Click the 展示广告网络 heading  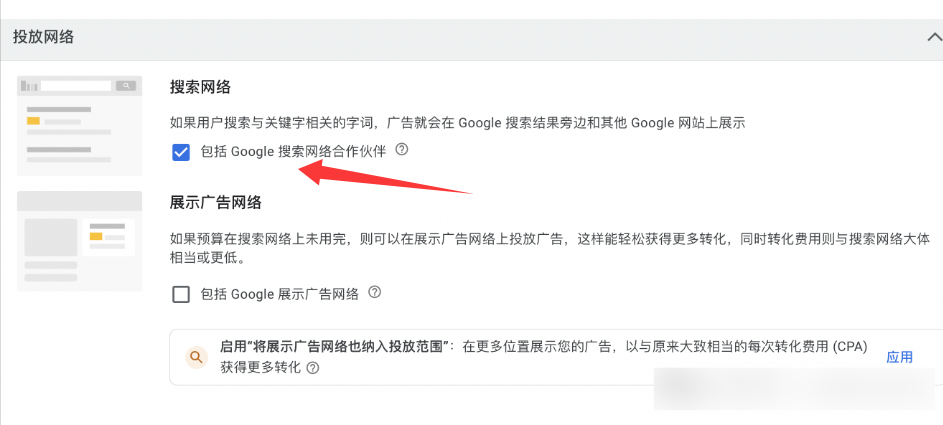(216, 202)
